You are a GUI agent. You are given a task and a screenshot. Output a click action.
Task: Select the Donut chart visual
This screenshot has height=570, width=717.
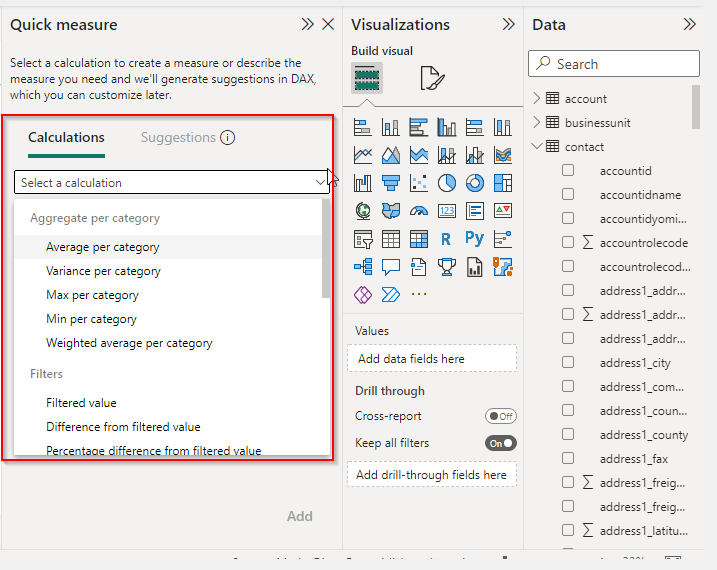pyautogui.click(x=475, y=183)
